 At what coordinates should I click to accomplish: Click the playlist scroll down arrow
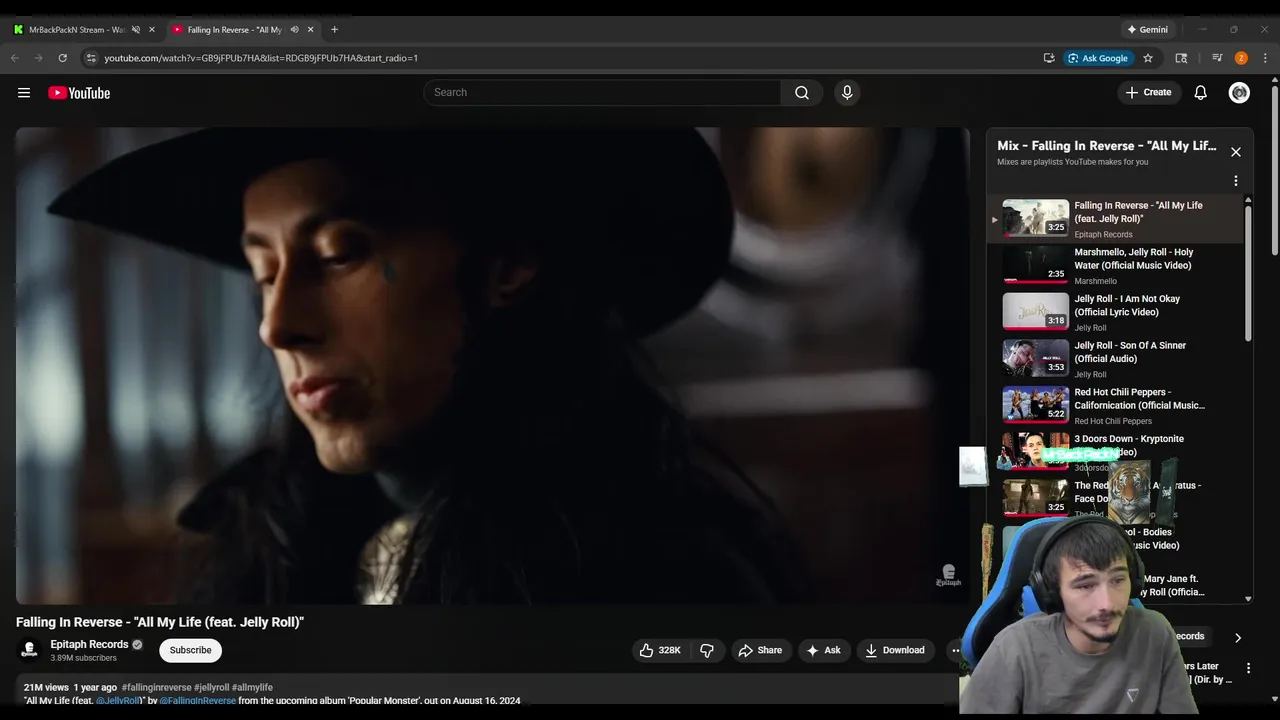point(1248,599)
